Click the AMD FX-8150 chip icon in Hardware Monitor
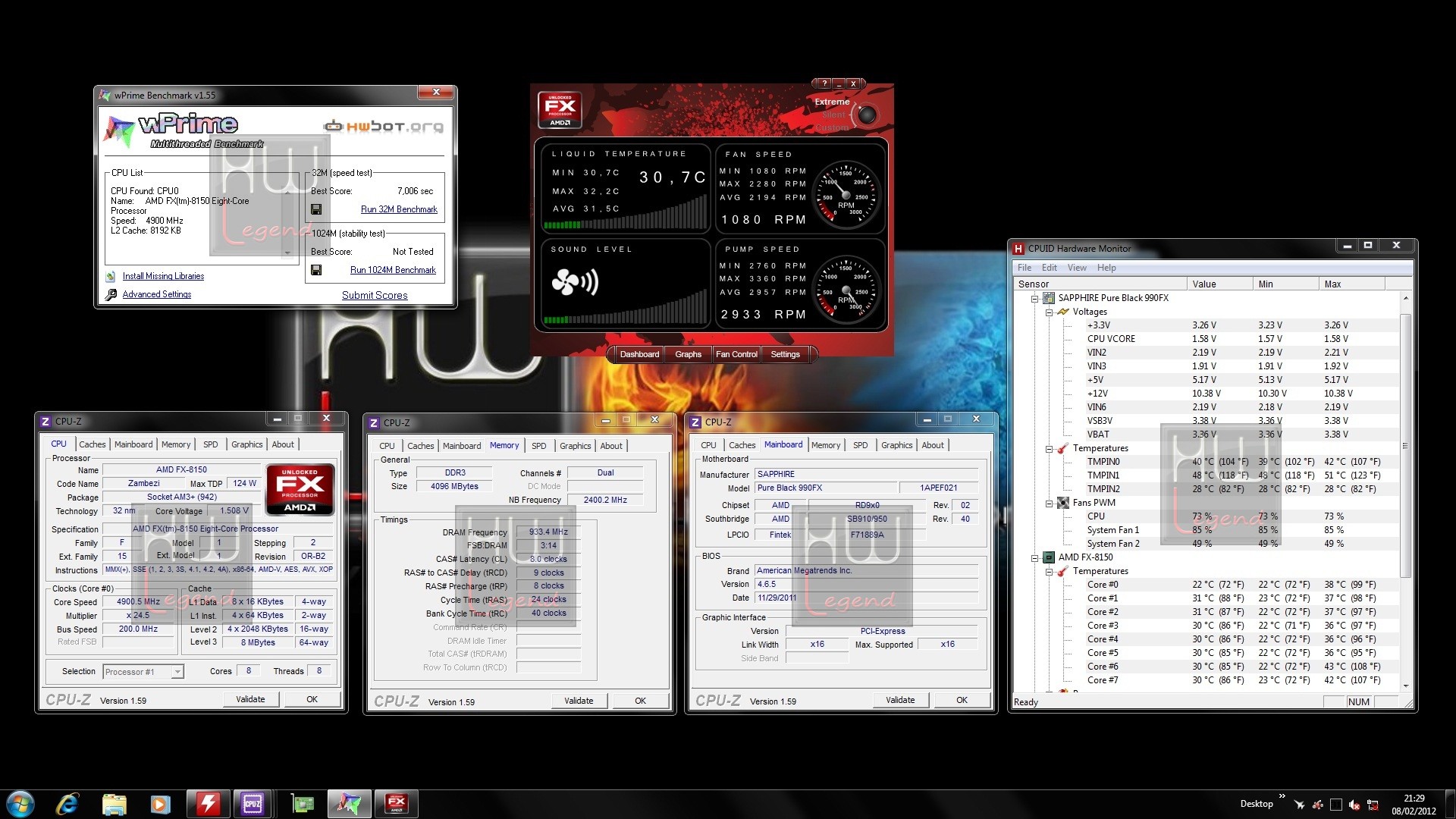This screenshot has width=1456, height=819. pyautogui.click(x=1049, y=557)
